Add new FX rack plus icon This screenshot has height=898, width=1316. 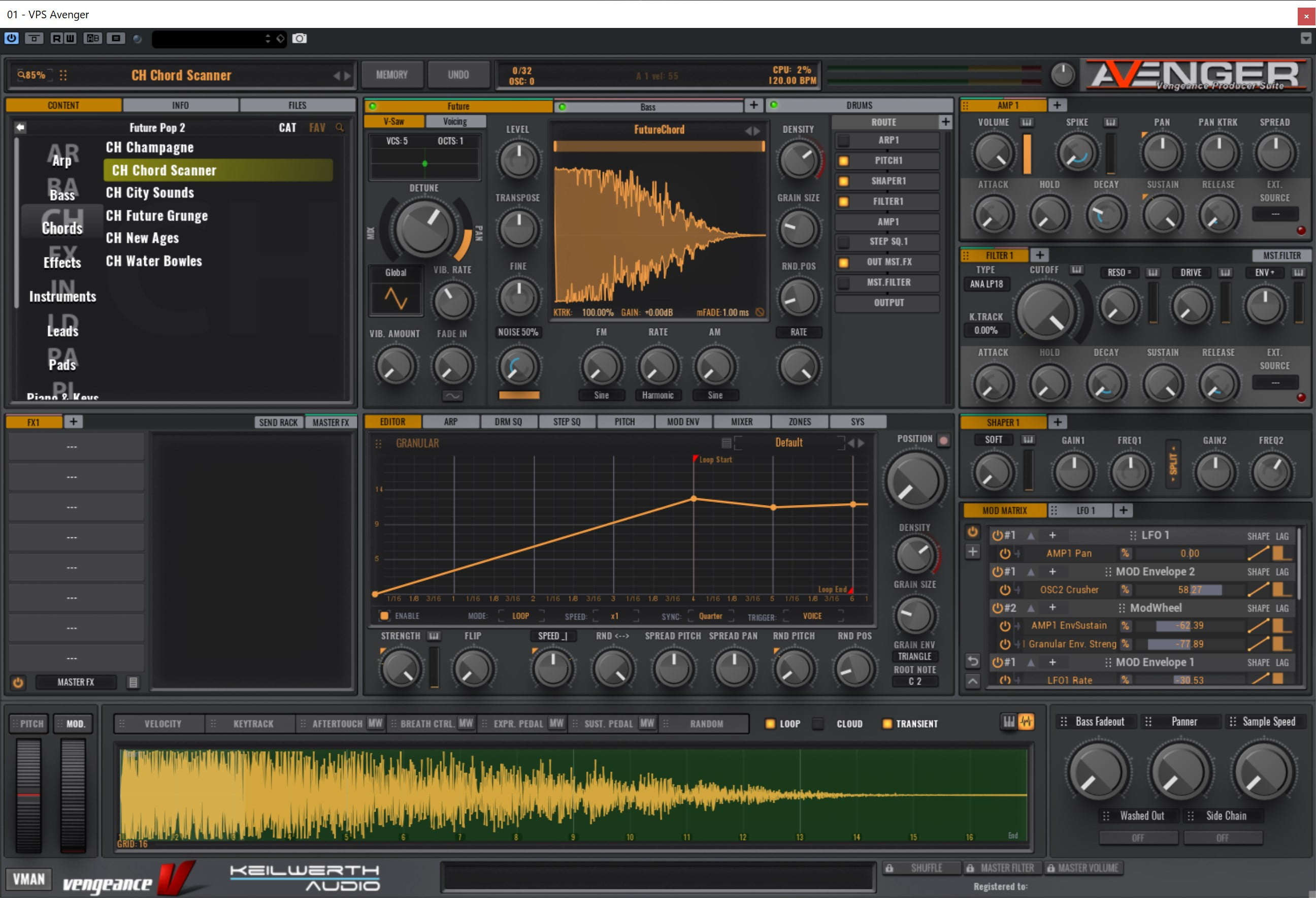(x=73, y=422)
